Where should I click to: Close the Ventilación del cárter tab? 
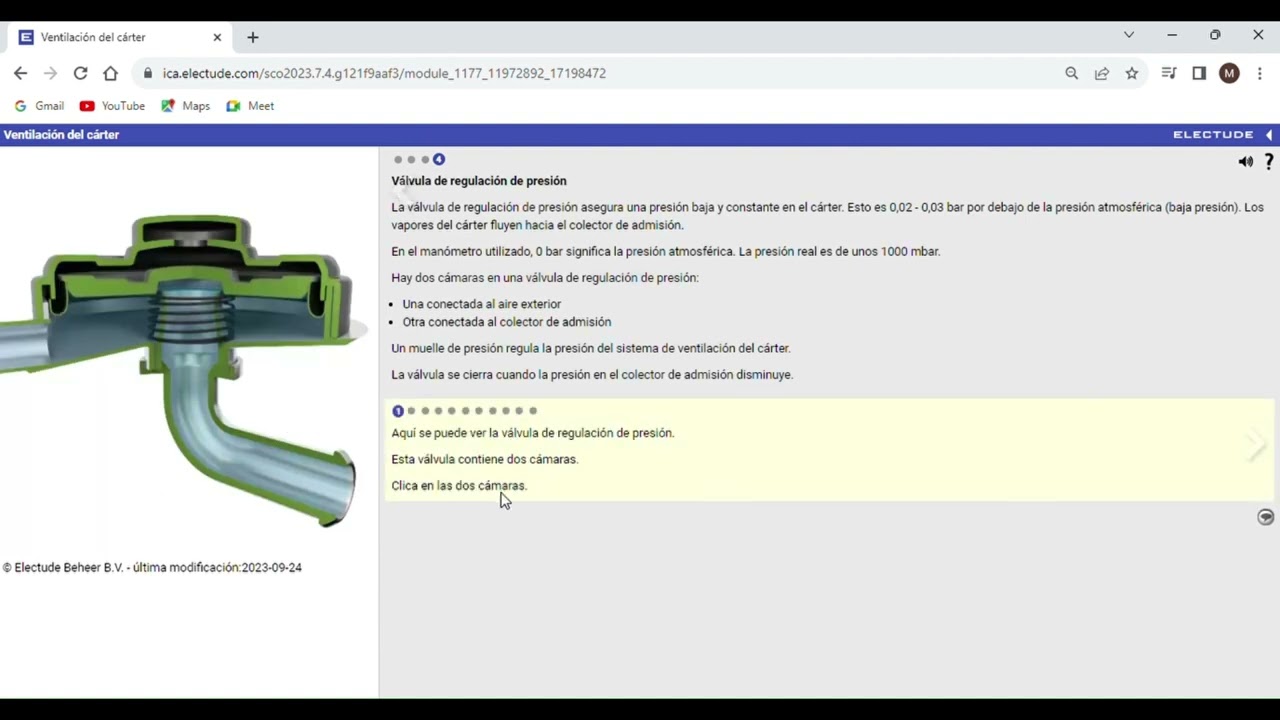(x=217, y=37)
